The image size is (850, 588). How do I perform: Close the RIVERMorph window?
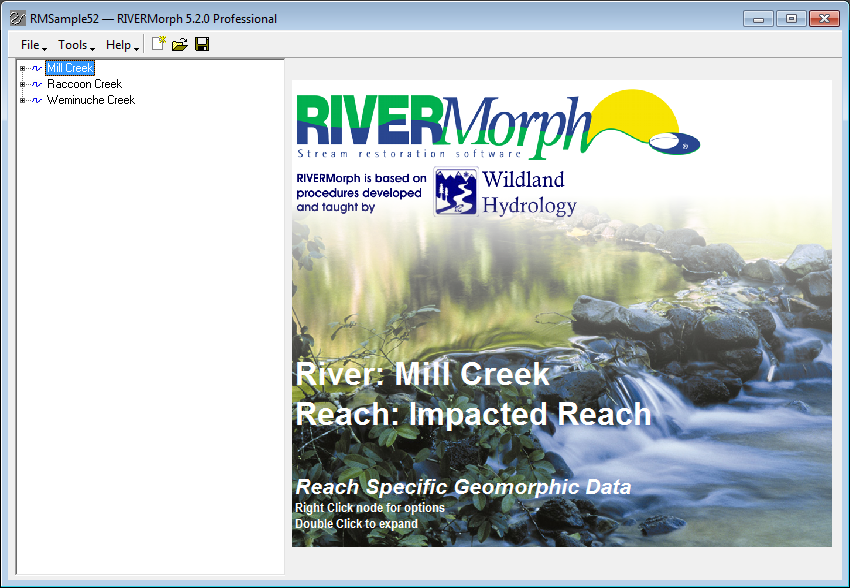point(824,19)
